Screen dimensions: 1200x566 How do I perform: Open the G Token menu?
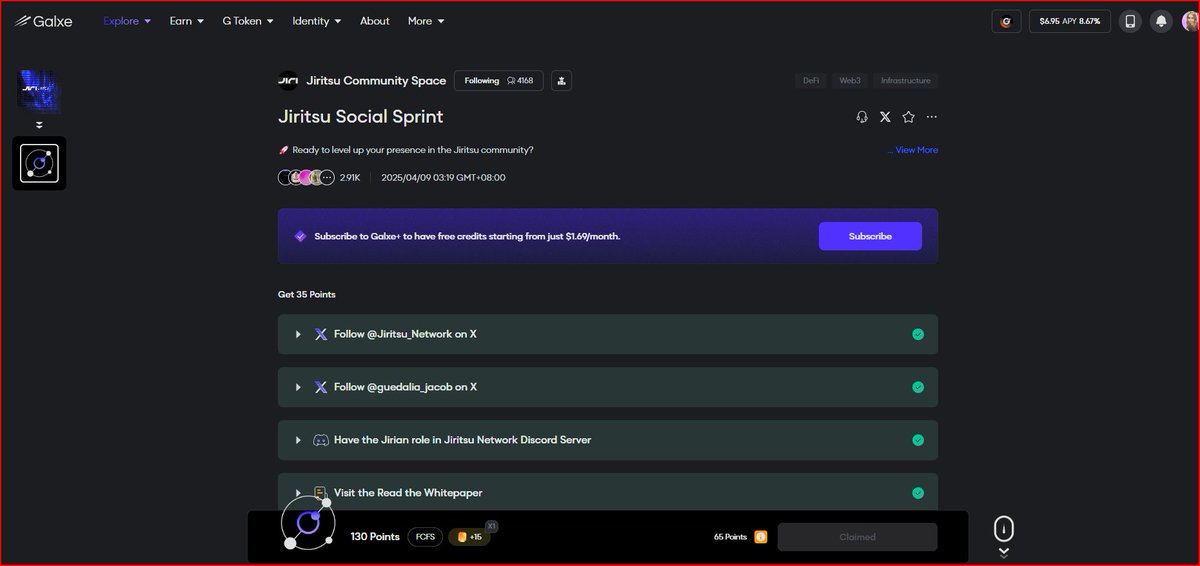click(x=247, y=21)
